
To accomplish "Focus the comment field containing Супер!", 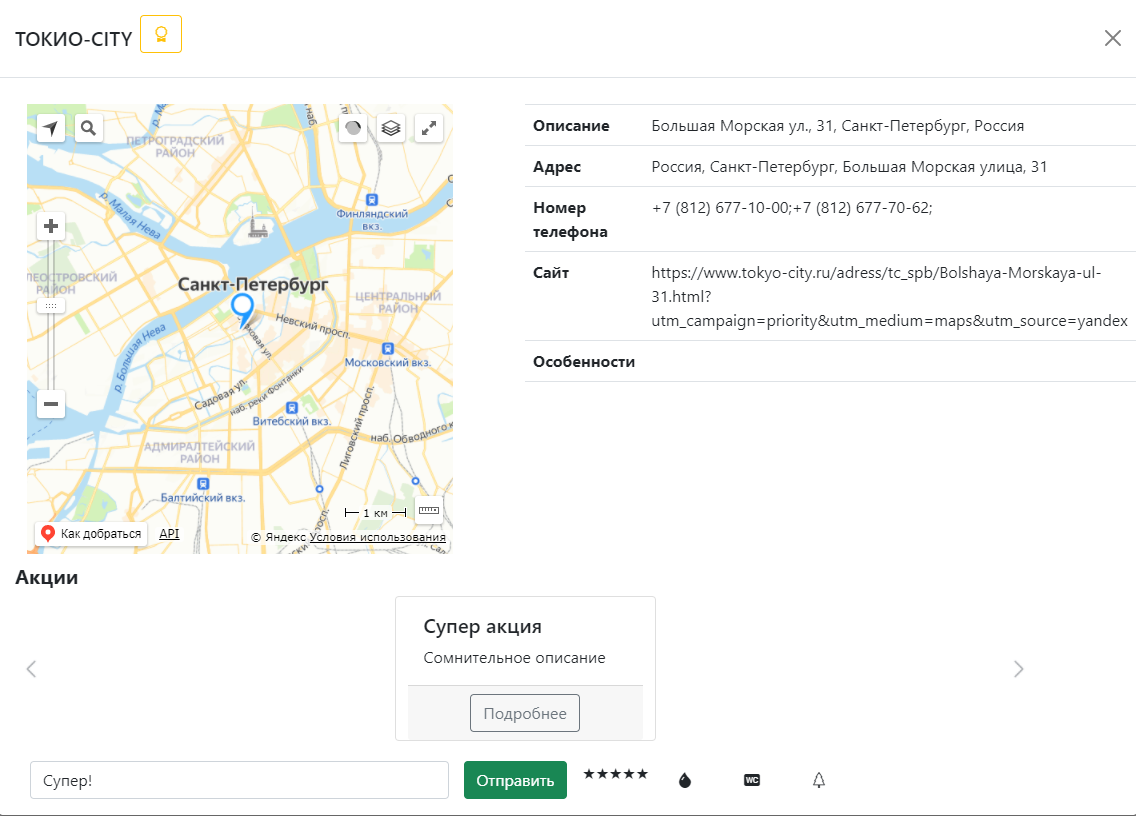I will point(239,780).
